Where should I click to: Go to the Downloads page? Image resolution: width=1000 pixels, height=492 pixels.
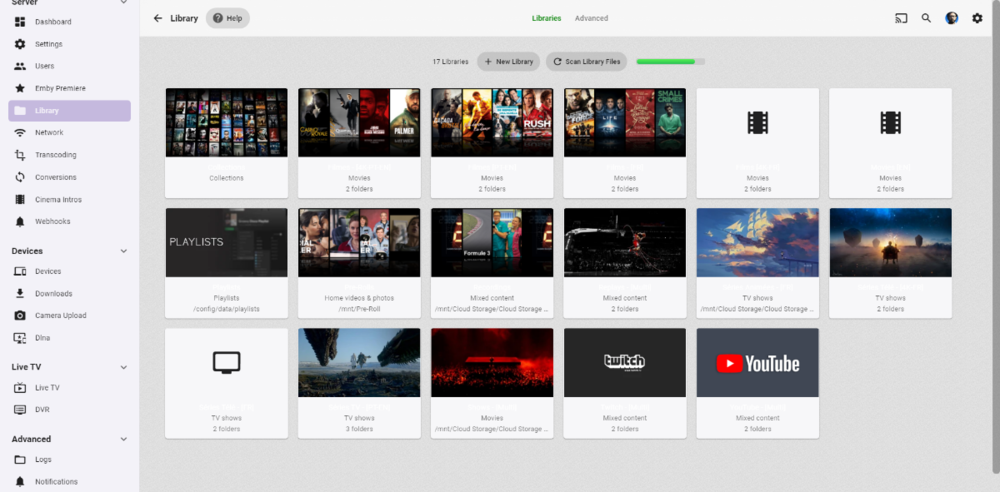70,294
